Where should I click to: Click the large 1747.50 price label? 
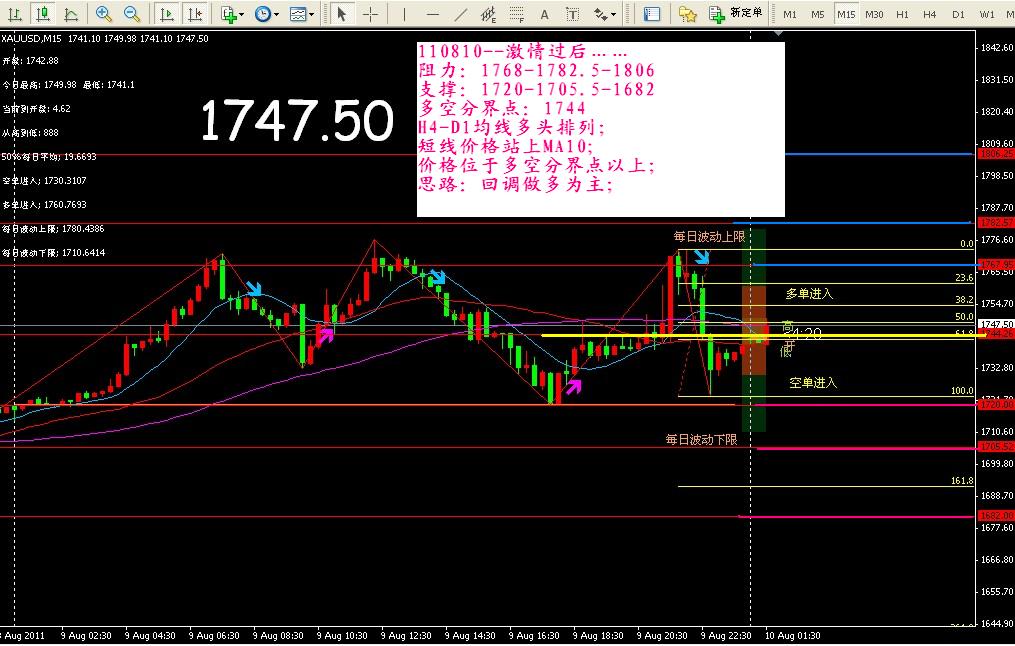(297, 122)
